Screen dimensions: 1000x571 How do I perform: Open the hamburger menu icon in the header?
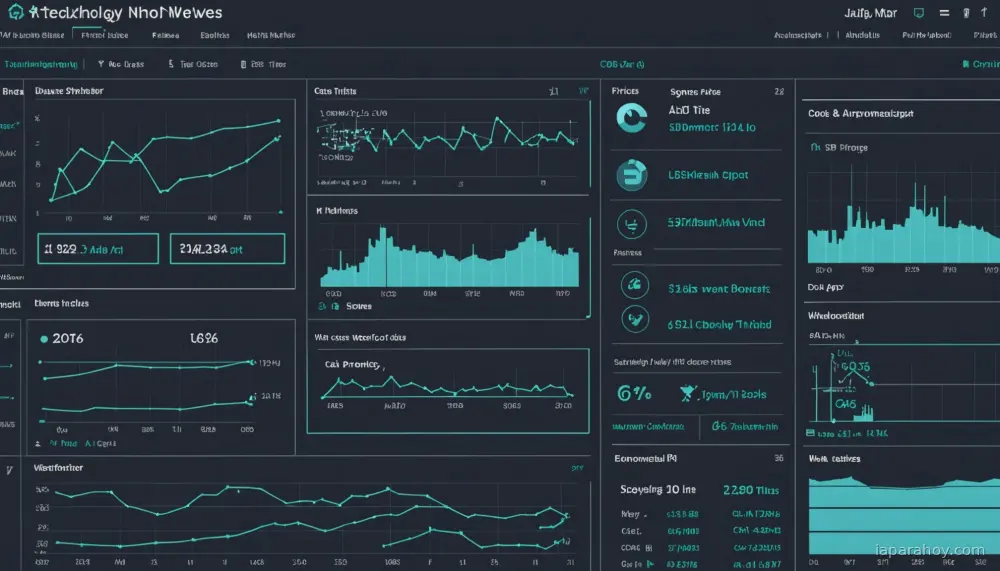(945, 13)
